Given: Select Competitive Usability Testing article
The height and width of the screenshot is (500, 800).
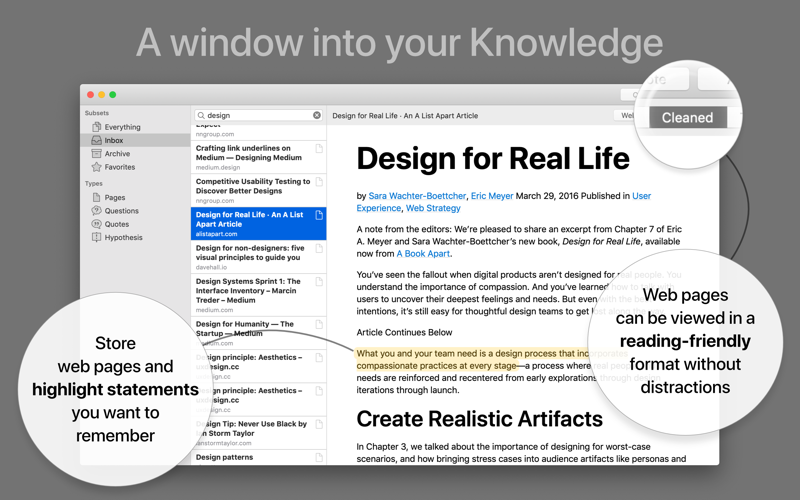Looking at the screenshot, I should (259, 190).
